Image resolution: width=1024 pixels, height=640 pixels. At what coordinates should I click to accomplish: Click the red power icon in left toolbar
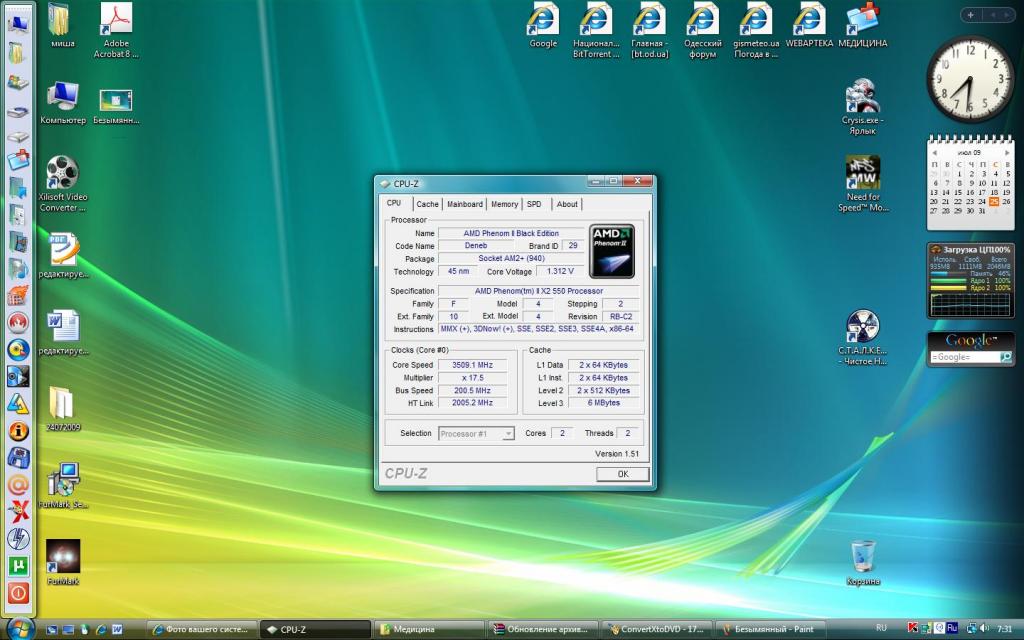pyautogui.click(x=18, y=592)
